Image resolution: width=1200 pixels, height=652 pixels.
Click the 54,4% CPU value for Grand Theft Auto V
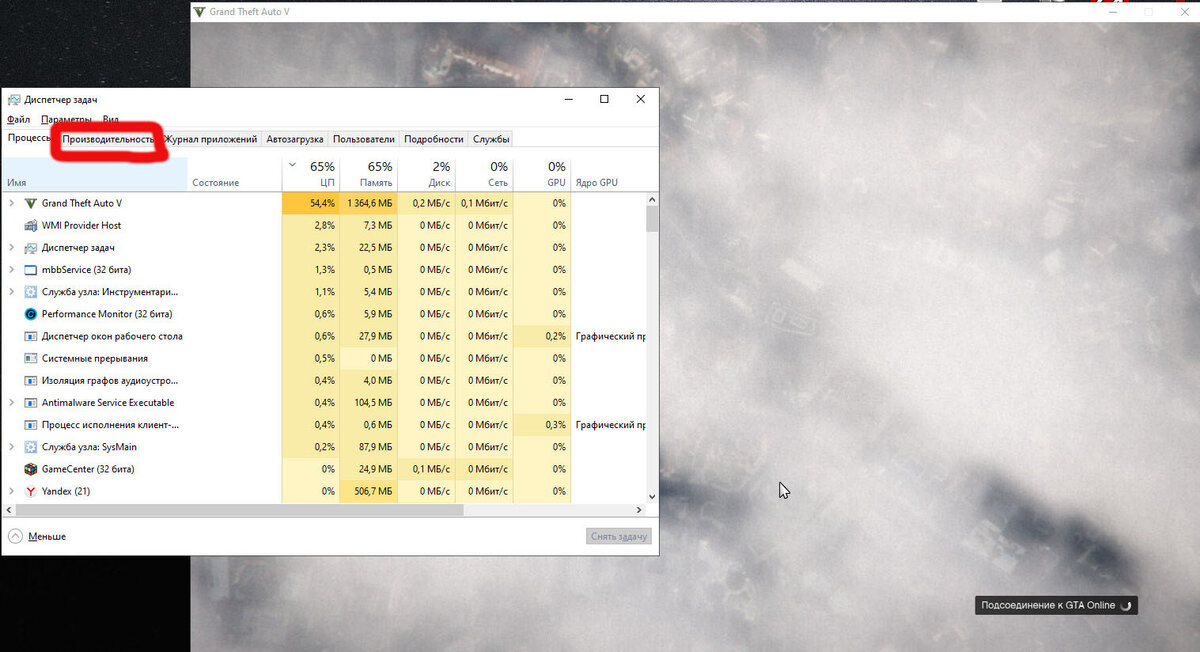[x=311, y=203]
